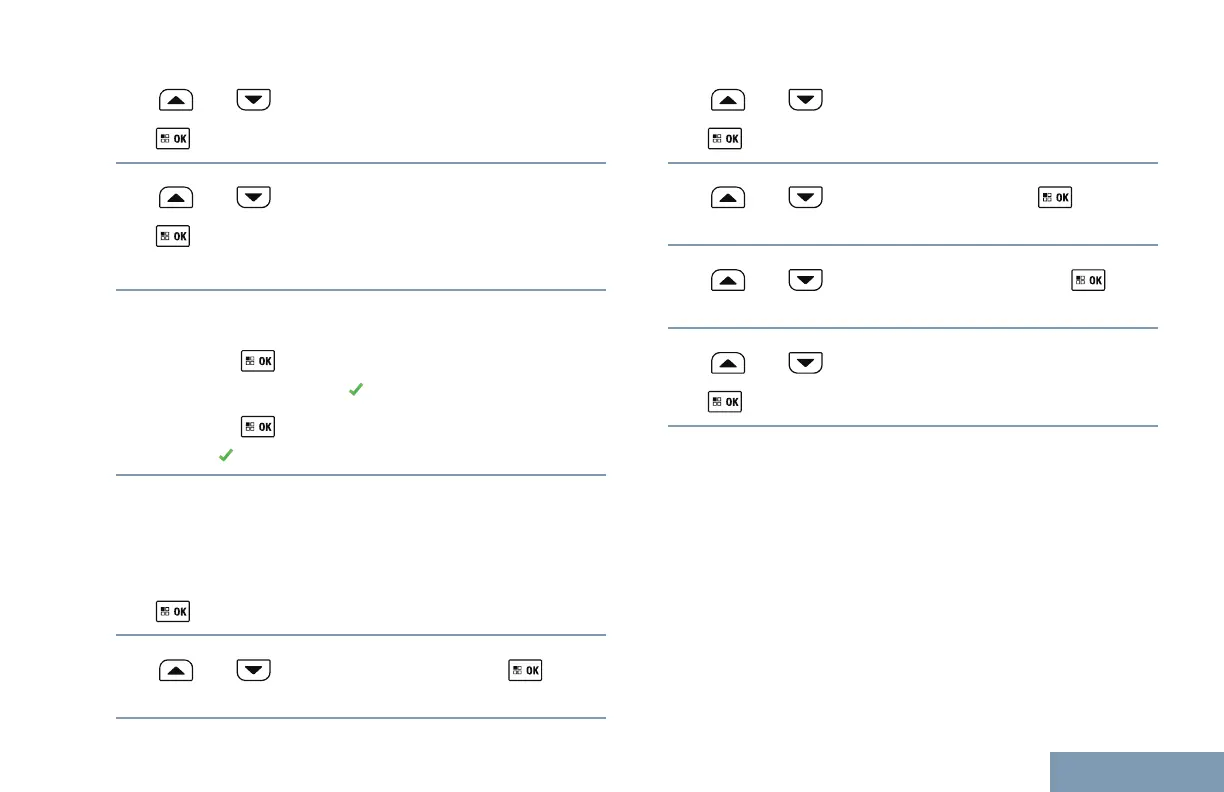Click the lone OK key above the left column's last step
Image resolution: width=1224 pixels, height=792 pixels.
coord(173,611)
